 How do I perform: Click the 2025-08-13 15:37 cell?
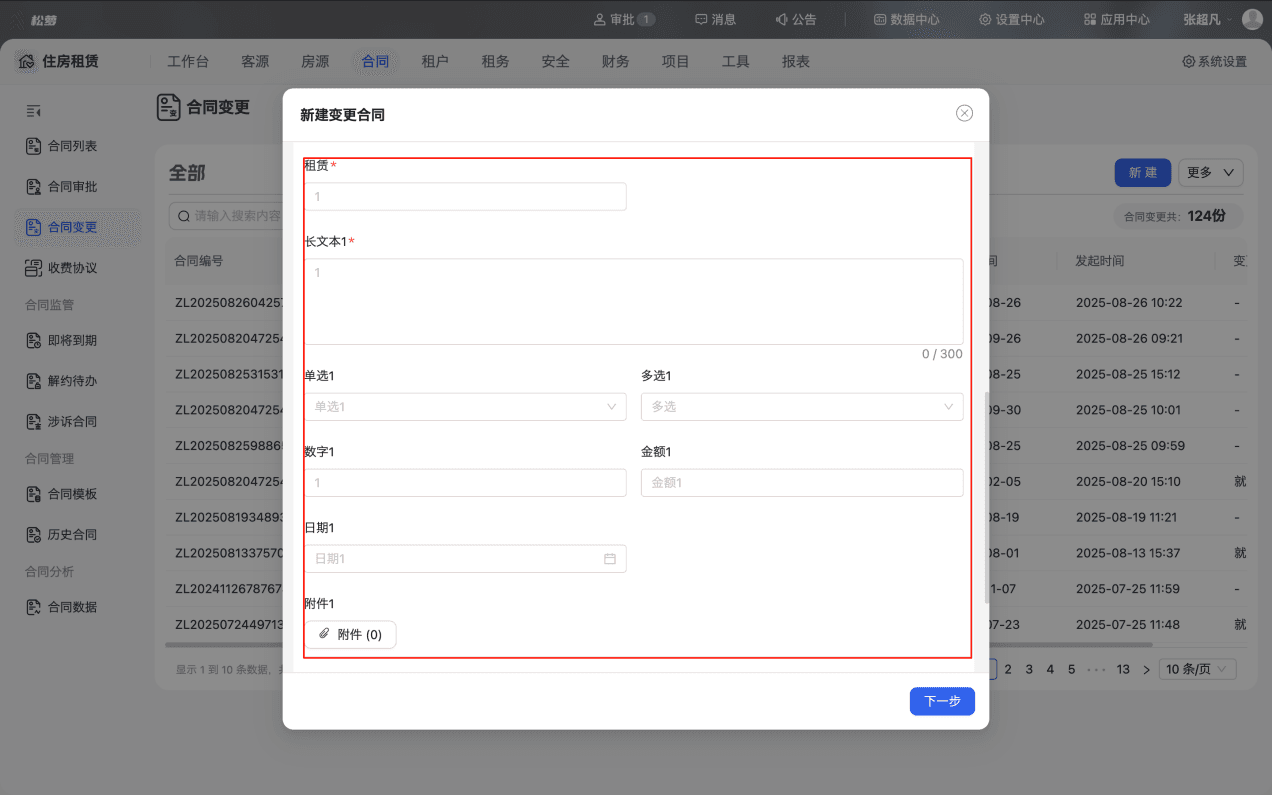1128,553
